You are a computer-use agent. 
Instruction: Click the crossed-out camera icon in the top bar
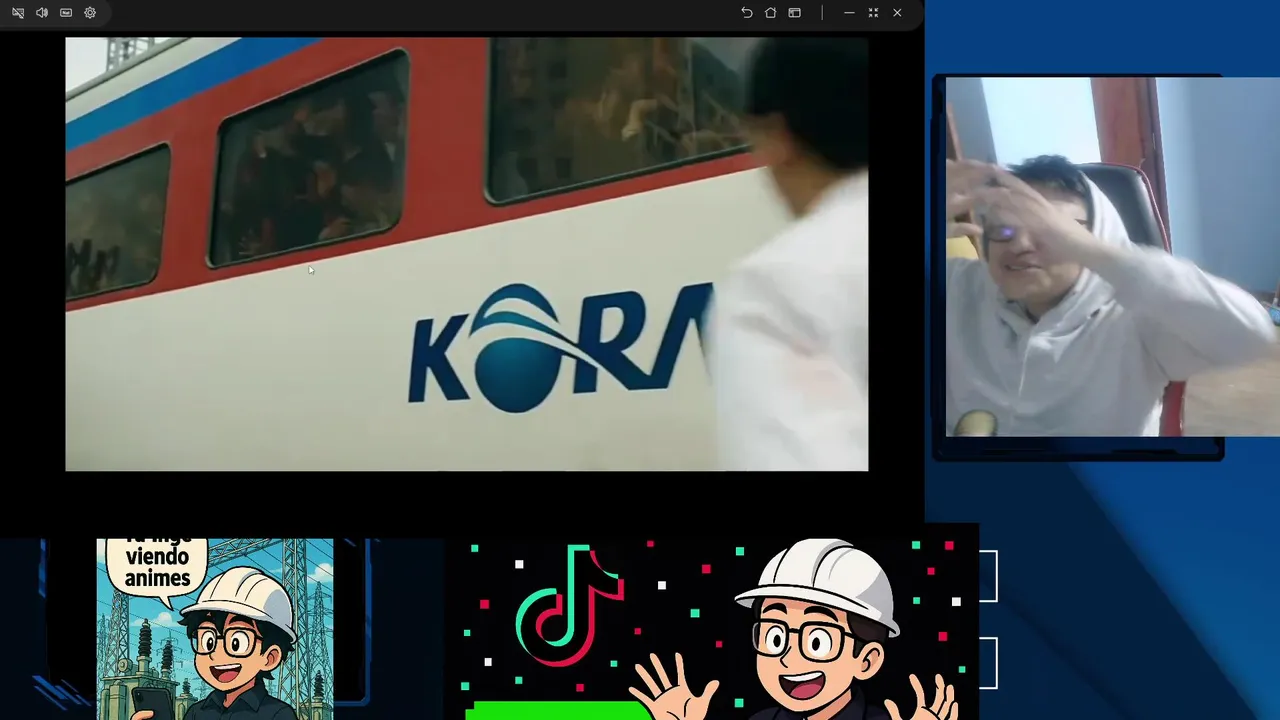[x=18, y=13]
